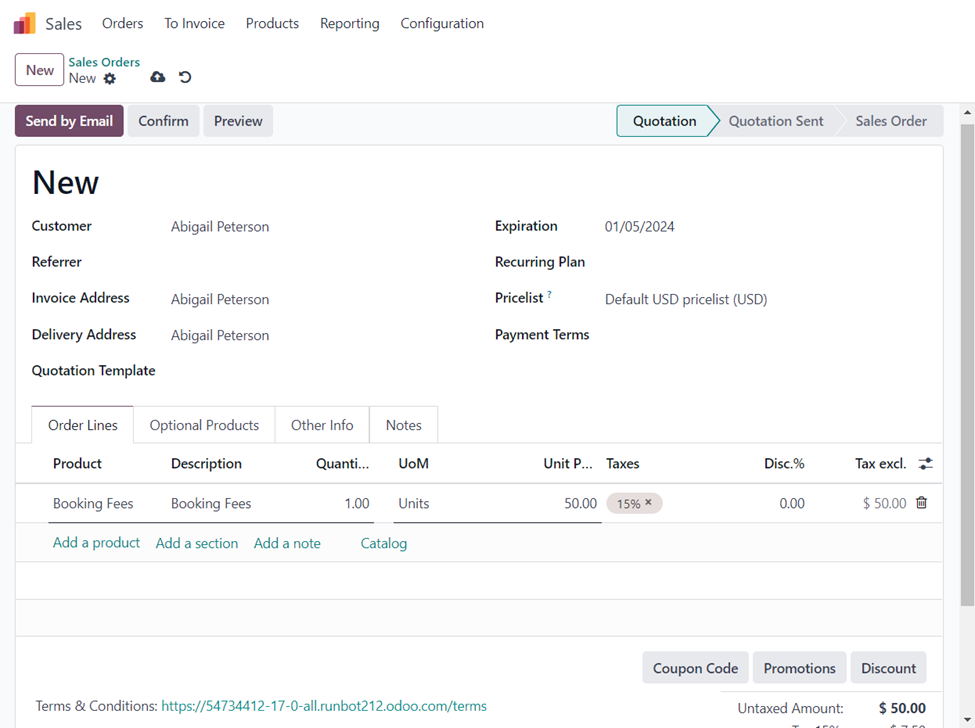Switch to the Other Info tab

[322, 425]
